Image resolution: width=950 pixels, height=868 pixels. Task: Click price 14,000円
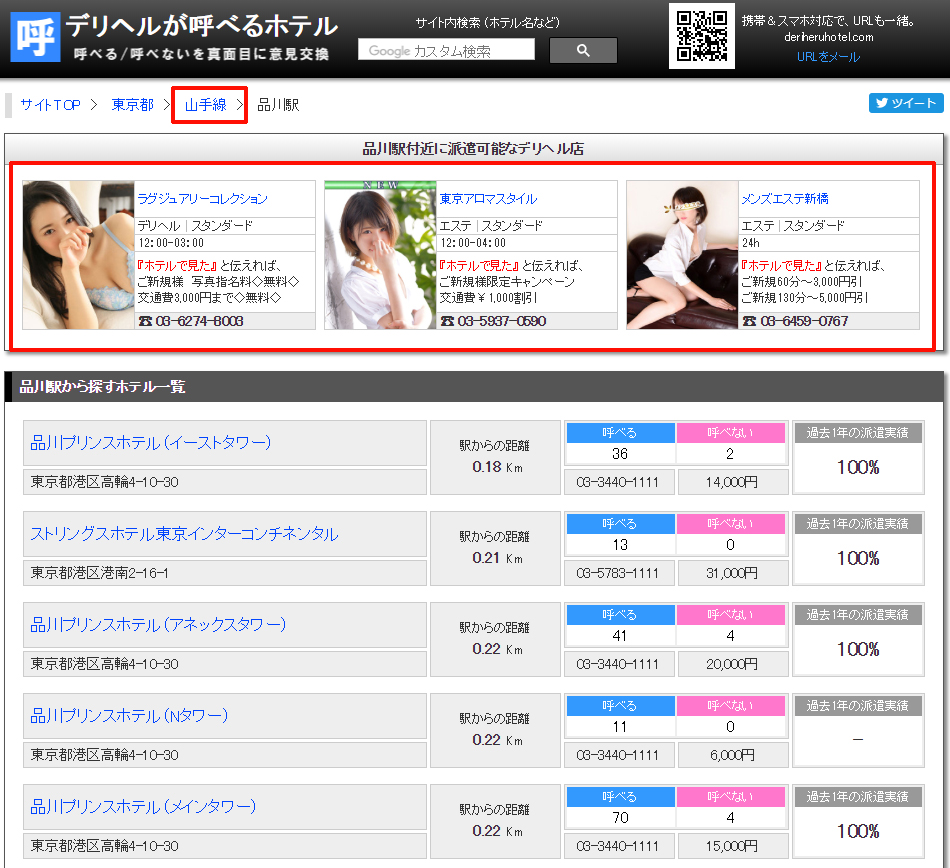coord(732,482)
